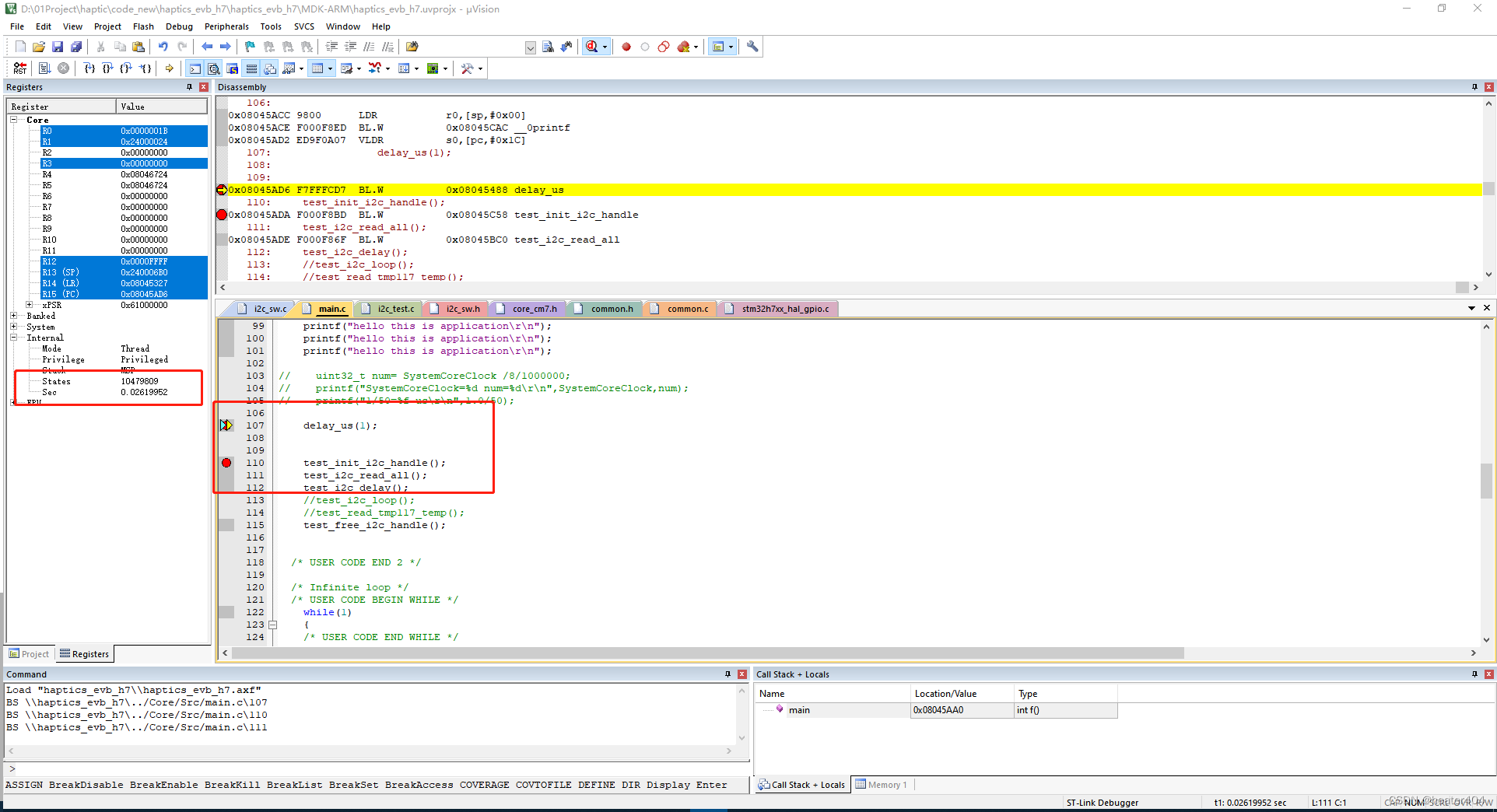The height and width of the screenshot is (812, 1497).
Task: Click the Step out icon
Action: tap(126, 68)
